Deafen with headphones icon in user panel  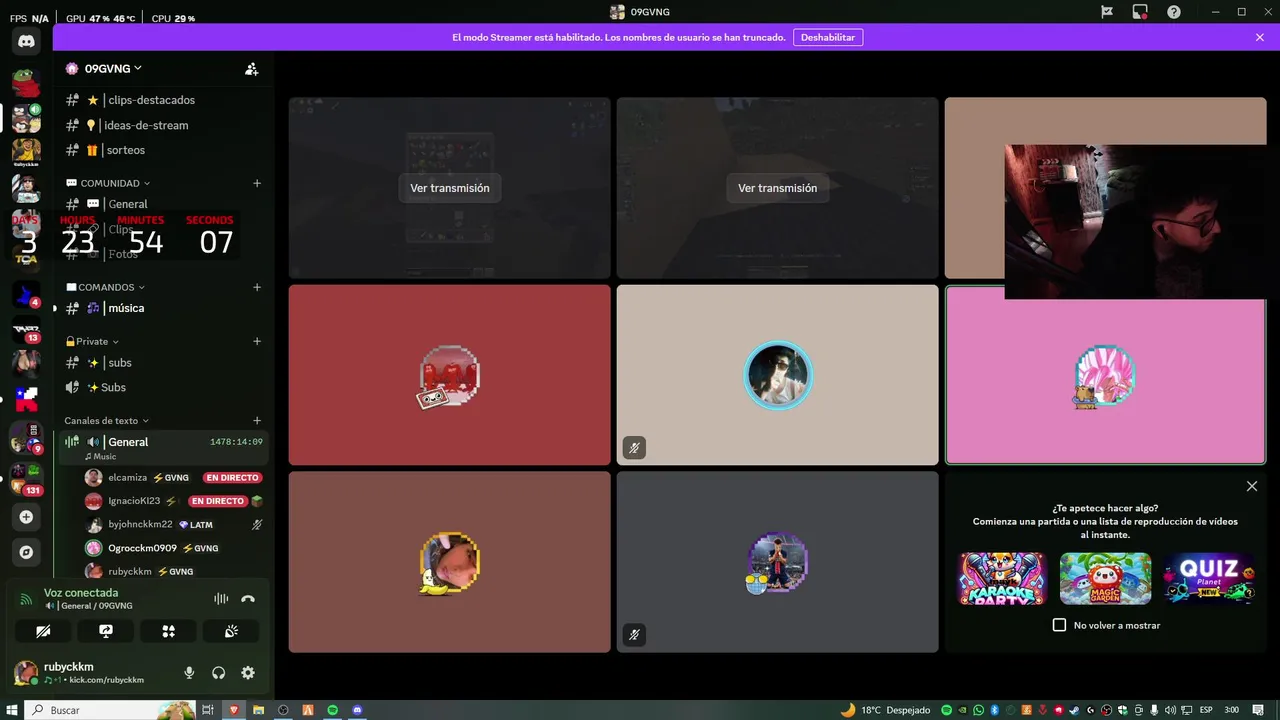(x=218, y=673)
